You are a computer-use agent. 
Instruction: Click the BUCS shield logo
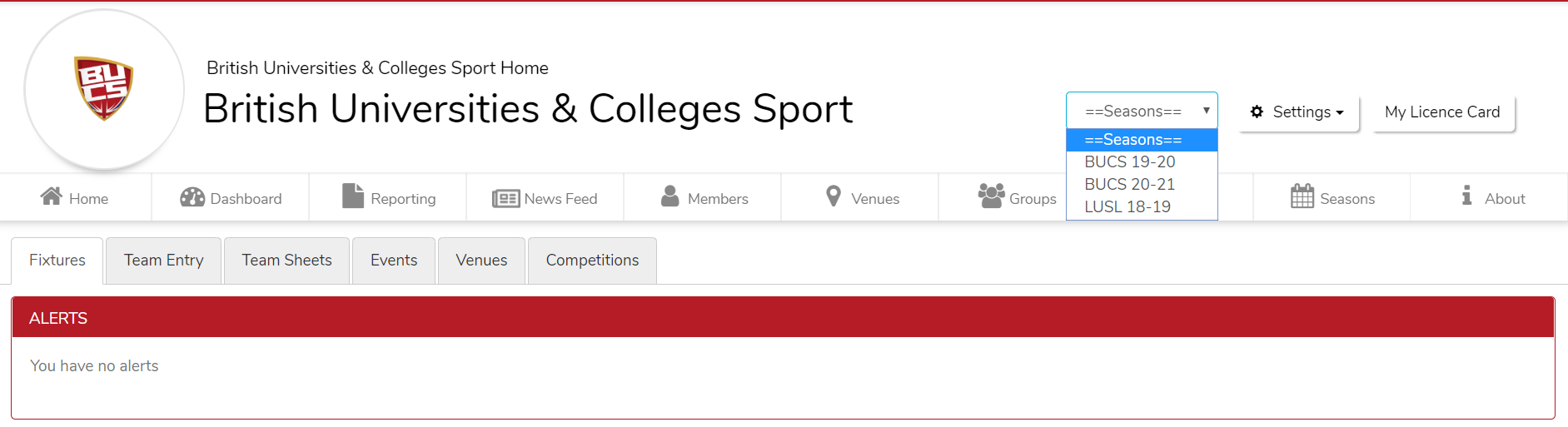click(x=104, y=88)
